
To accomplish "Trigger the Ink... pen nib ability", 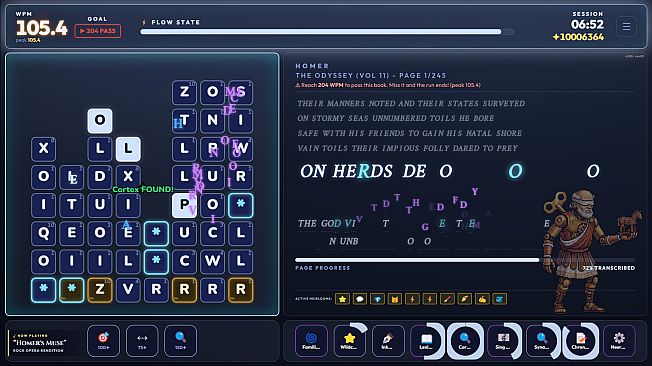I will 388,341.
